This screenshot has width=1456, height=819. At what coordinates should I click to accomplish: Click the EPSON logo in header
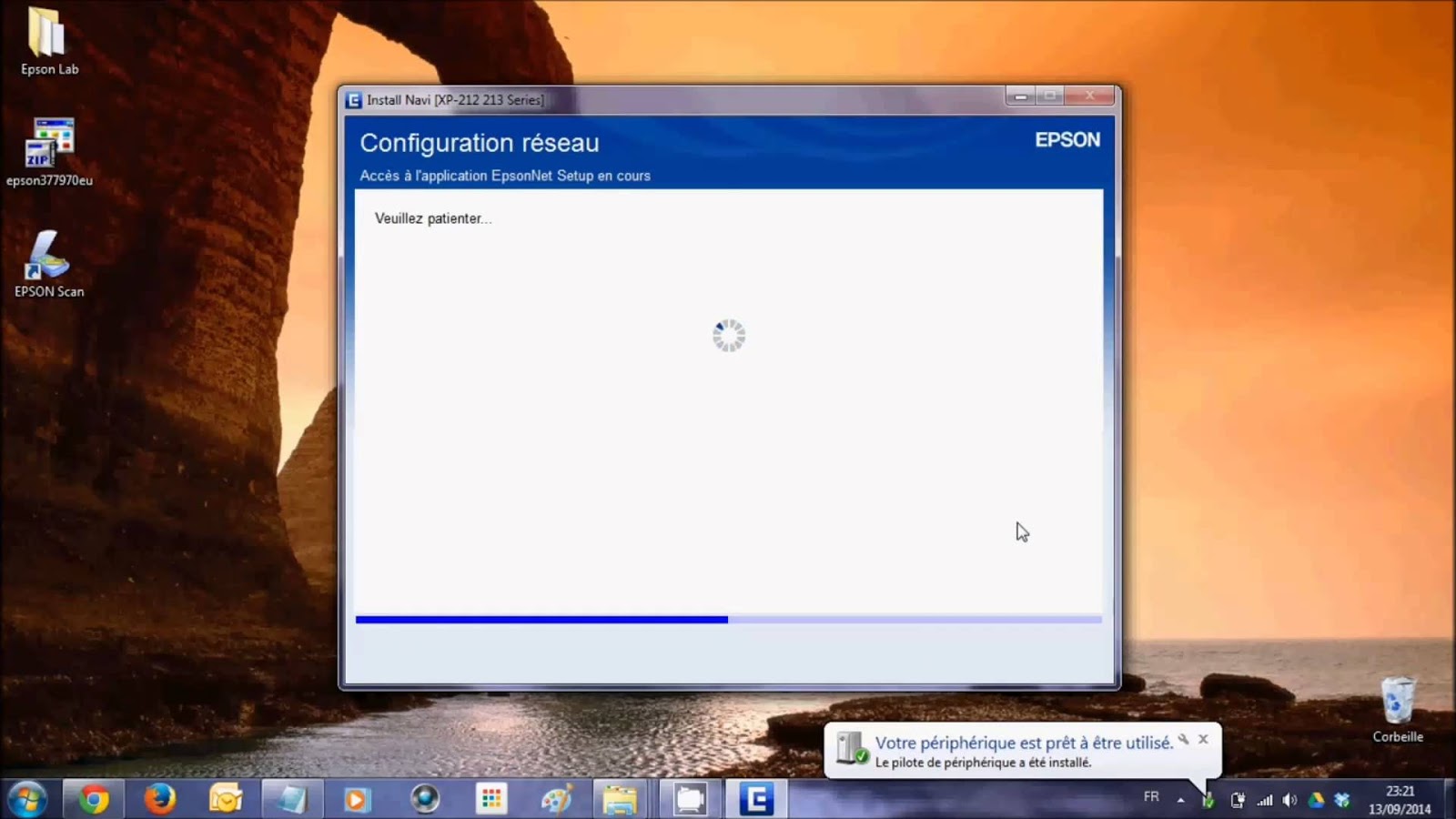pos(1067,140)
